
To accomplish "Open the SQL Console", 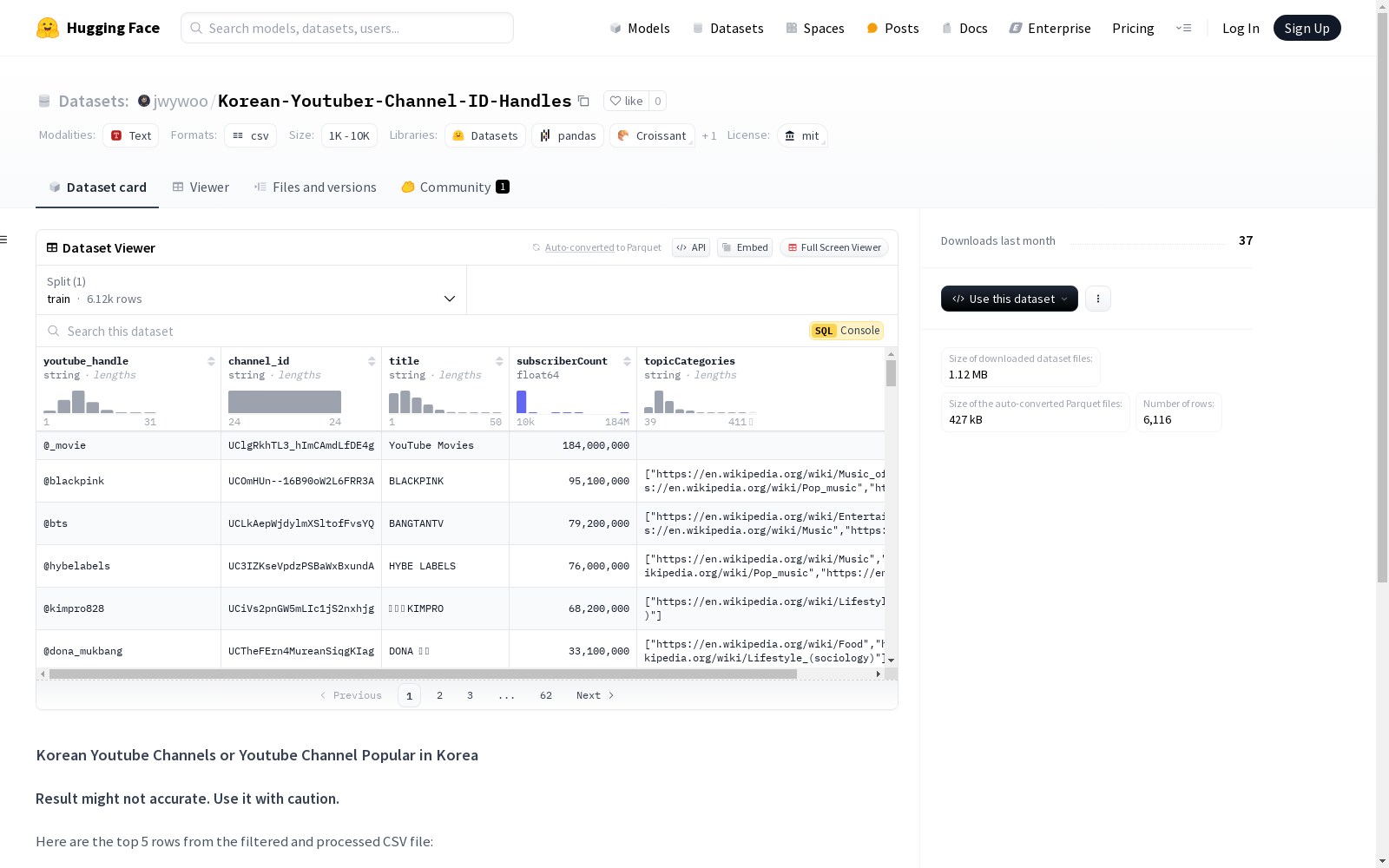I will click(x=846, y=331).
